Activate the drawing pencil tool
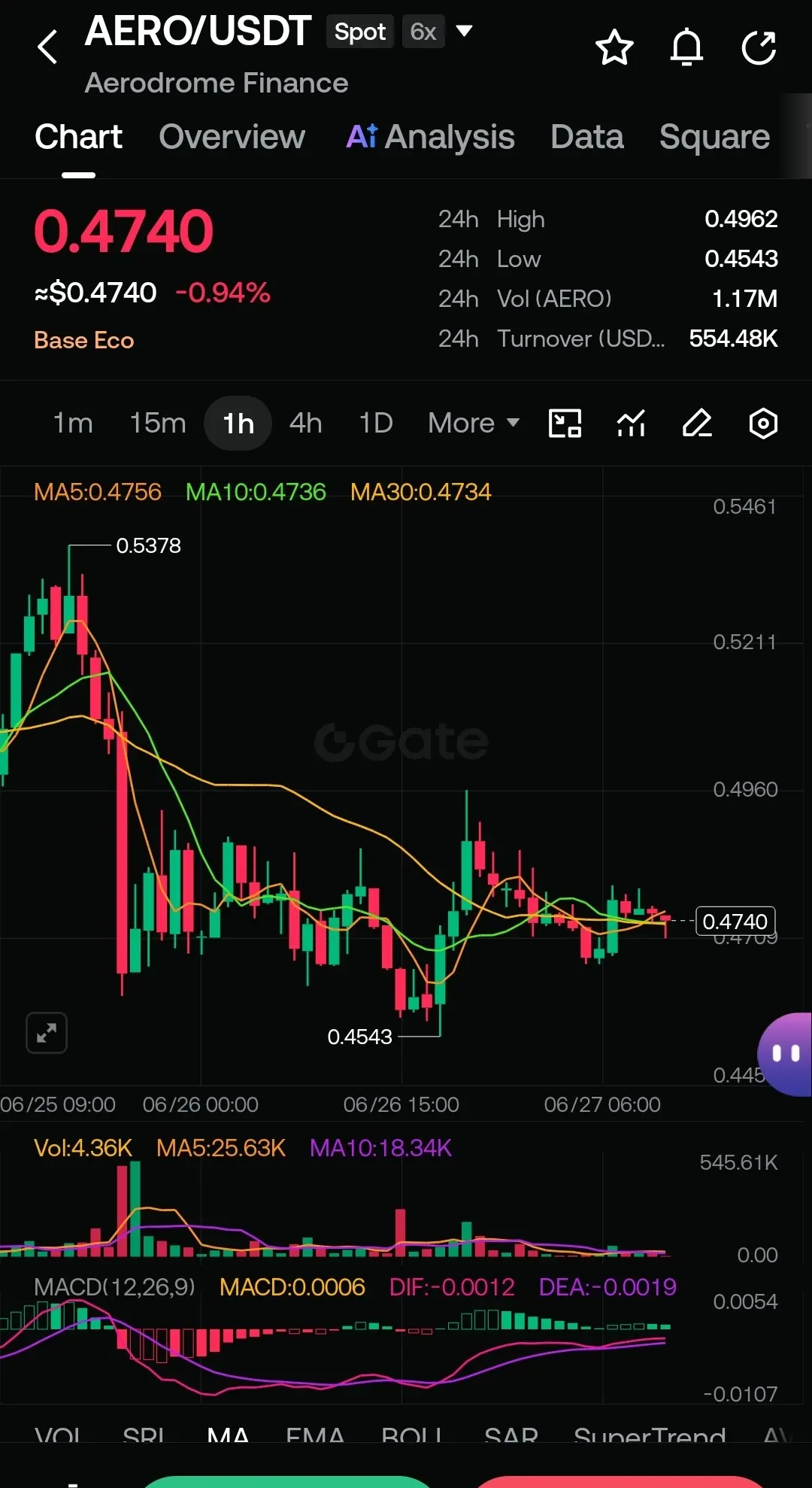 coord(697,424)
